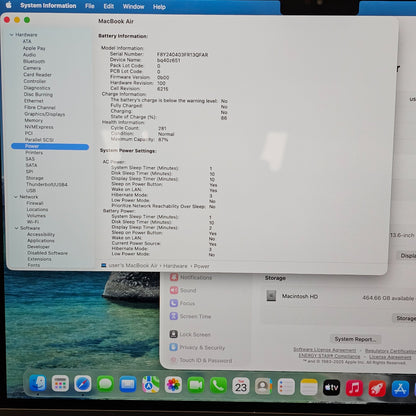416x416 pixels.
Task: Collapse the Network section in sidebar
Action: [x=16, y=197]
